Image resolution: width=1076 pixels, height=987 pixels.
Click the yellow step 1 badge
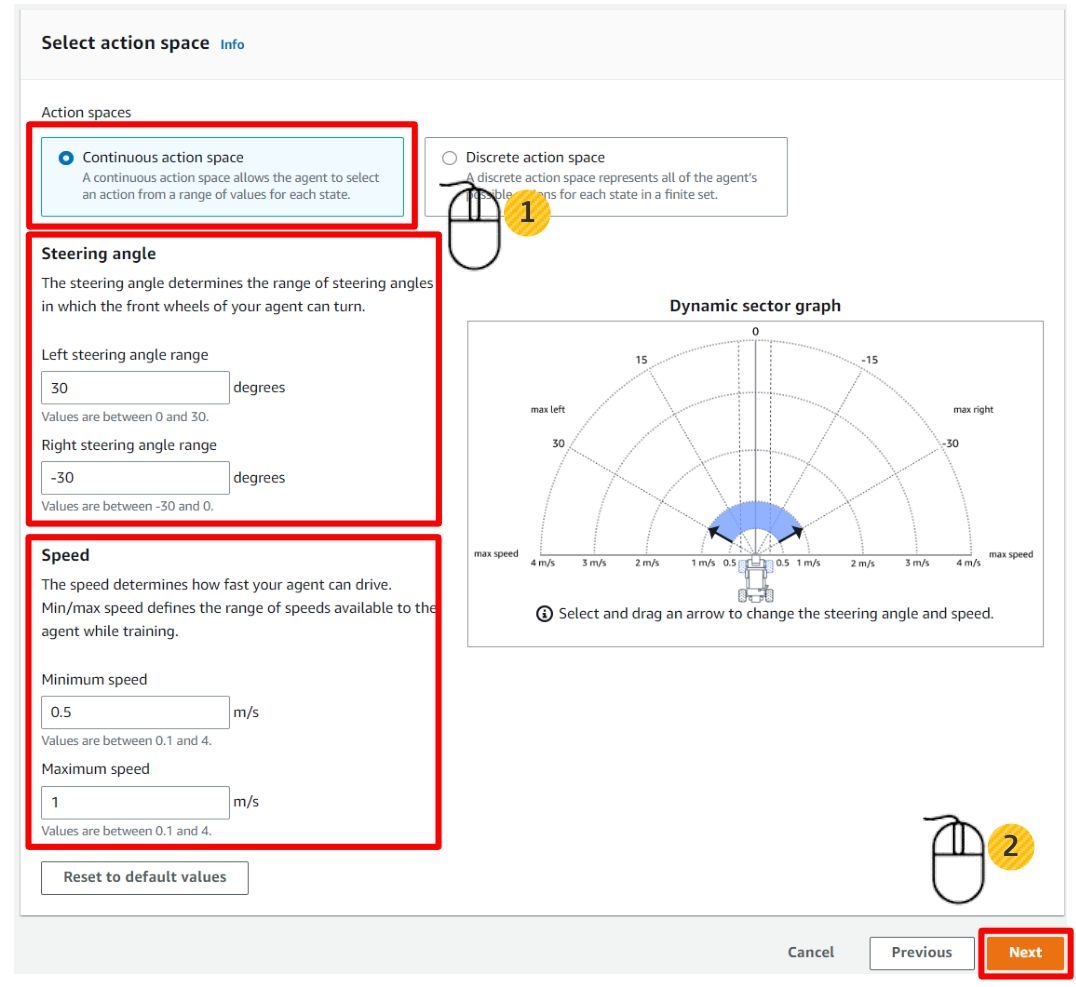(527, 212)
